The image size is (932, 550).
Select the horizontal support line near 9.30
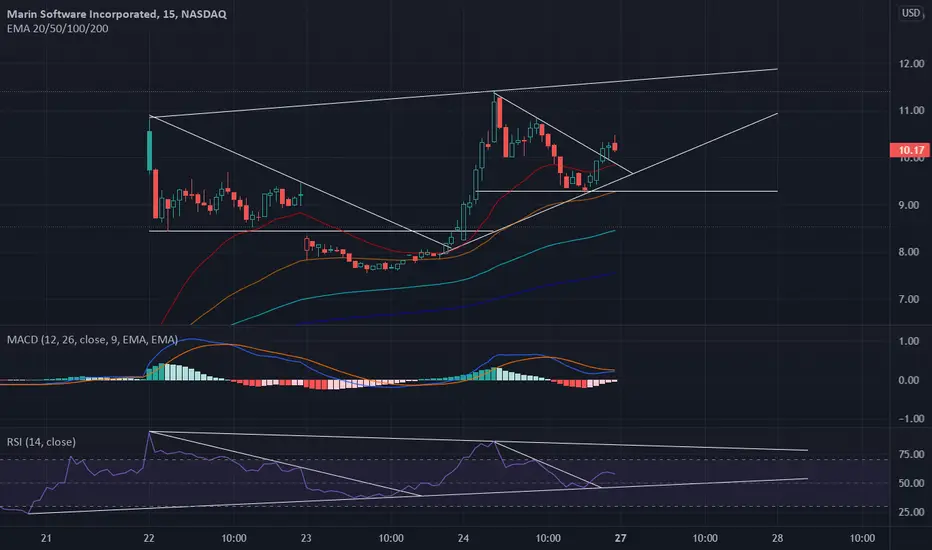(627, 191)
